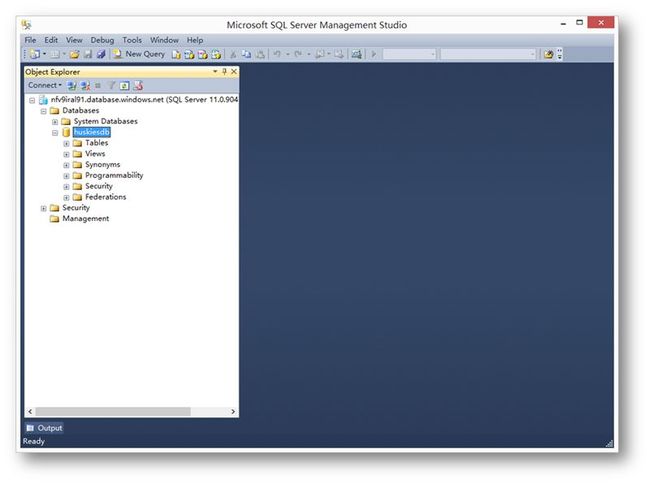
Task: Select the Tables tree item
Action: tap(97, 143)
